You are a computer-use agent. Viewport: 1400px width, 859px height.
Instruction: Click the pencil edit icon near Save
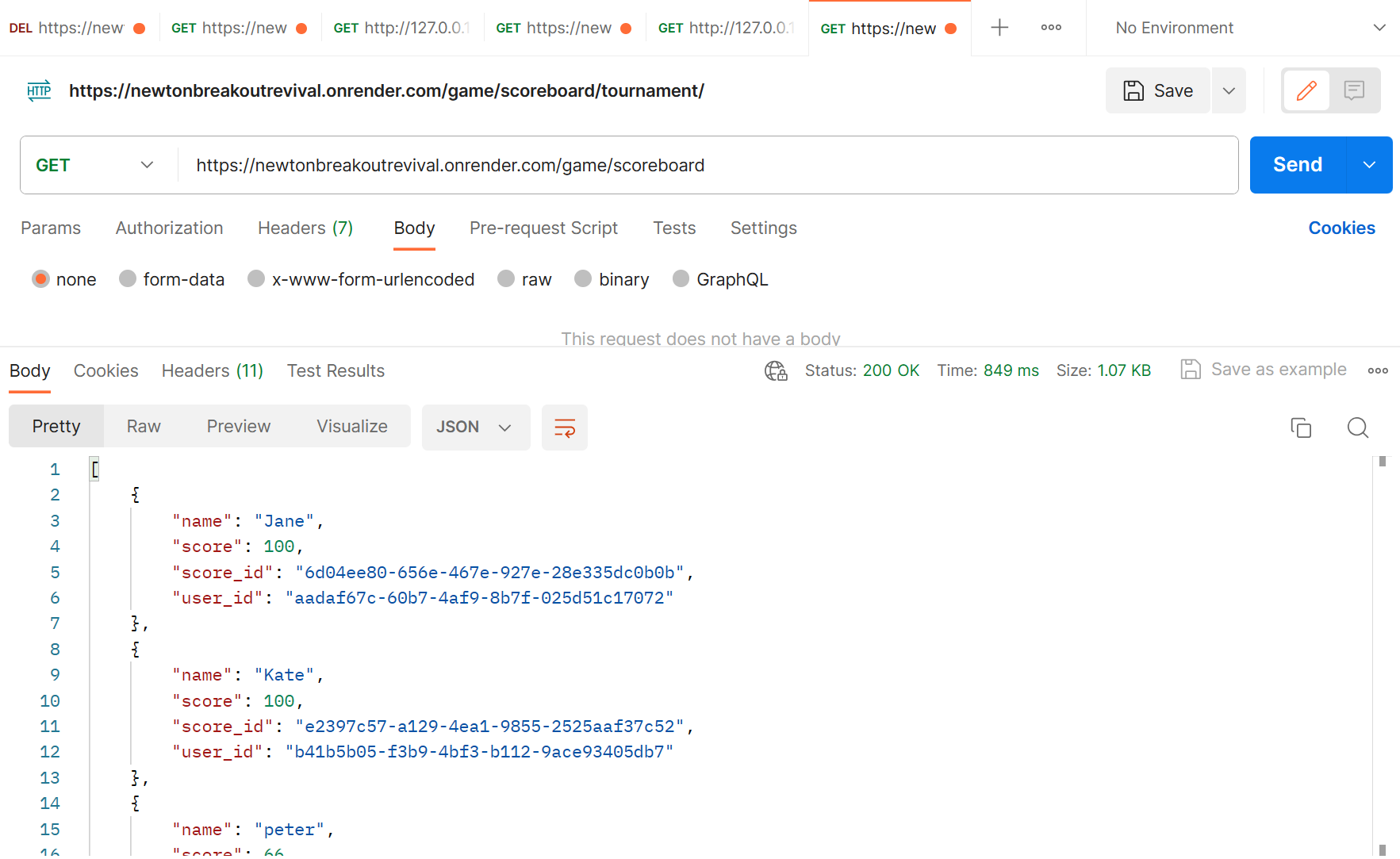tap(1306, 90)
